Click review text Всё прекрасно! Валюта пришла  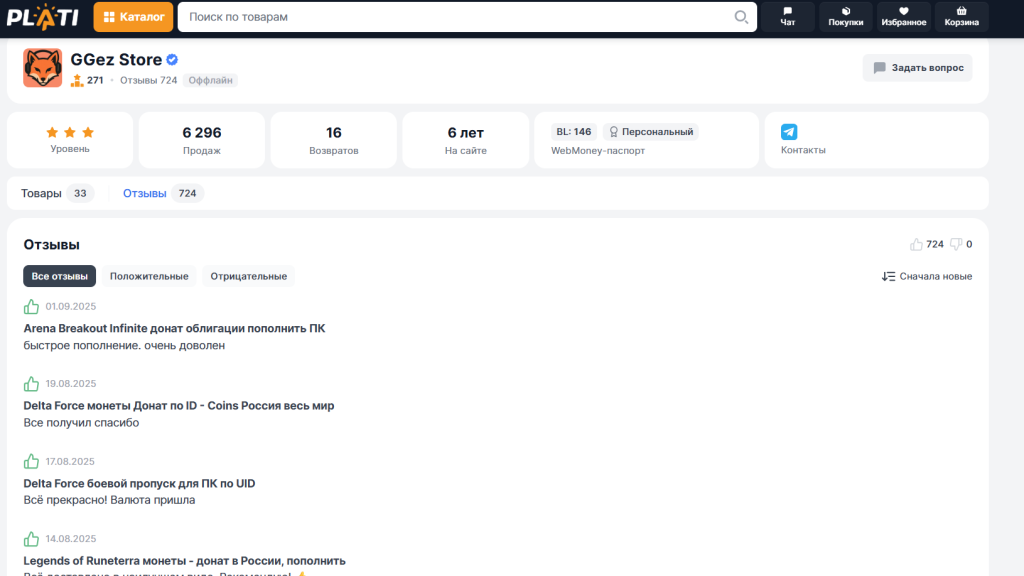(109, 500)
